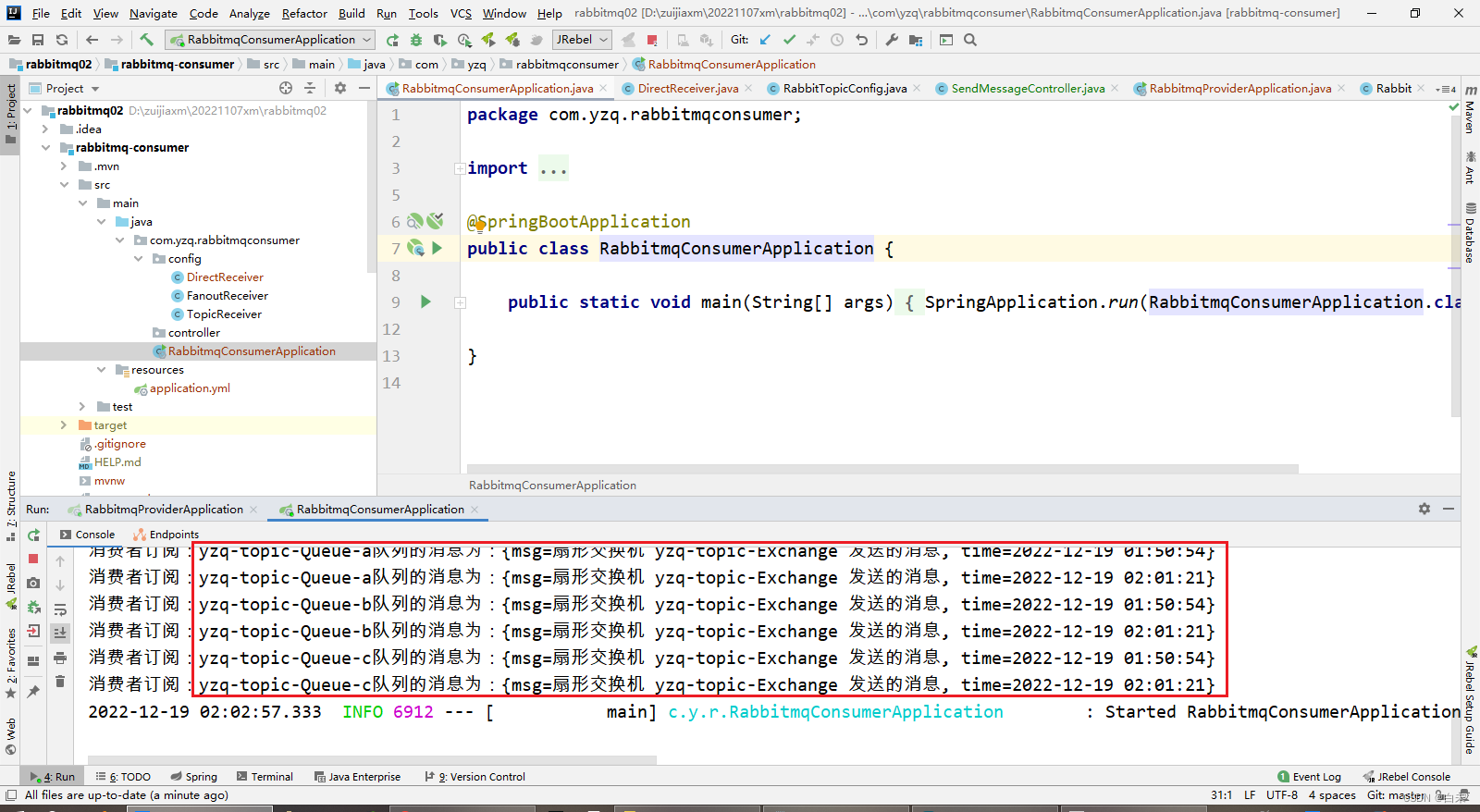Open the Run panel settings gear
Image resolution: width=1480 pixels, height=812 pixels.
pyautogui.click(x=1424, y=509)
